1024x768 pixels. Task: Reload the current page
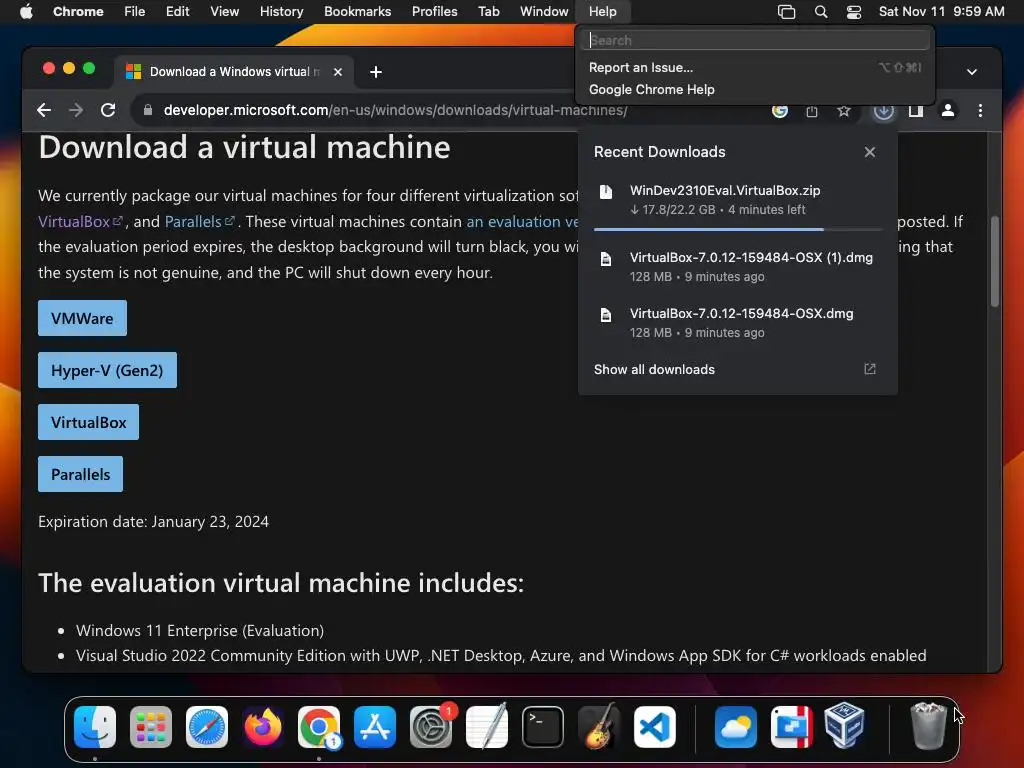(108, 110)
